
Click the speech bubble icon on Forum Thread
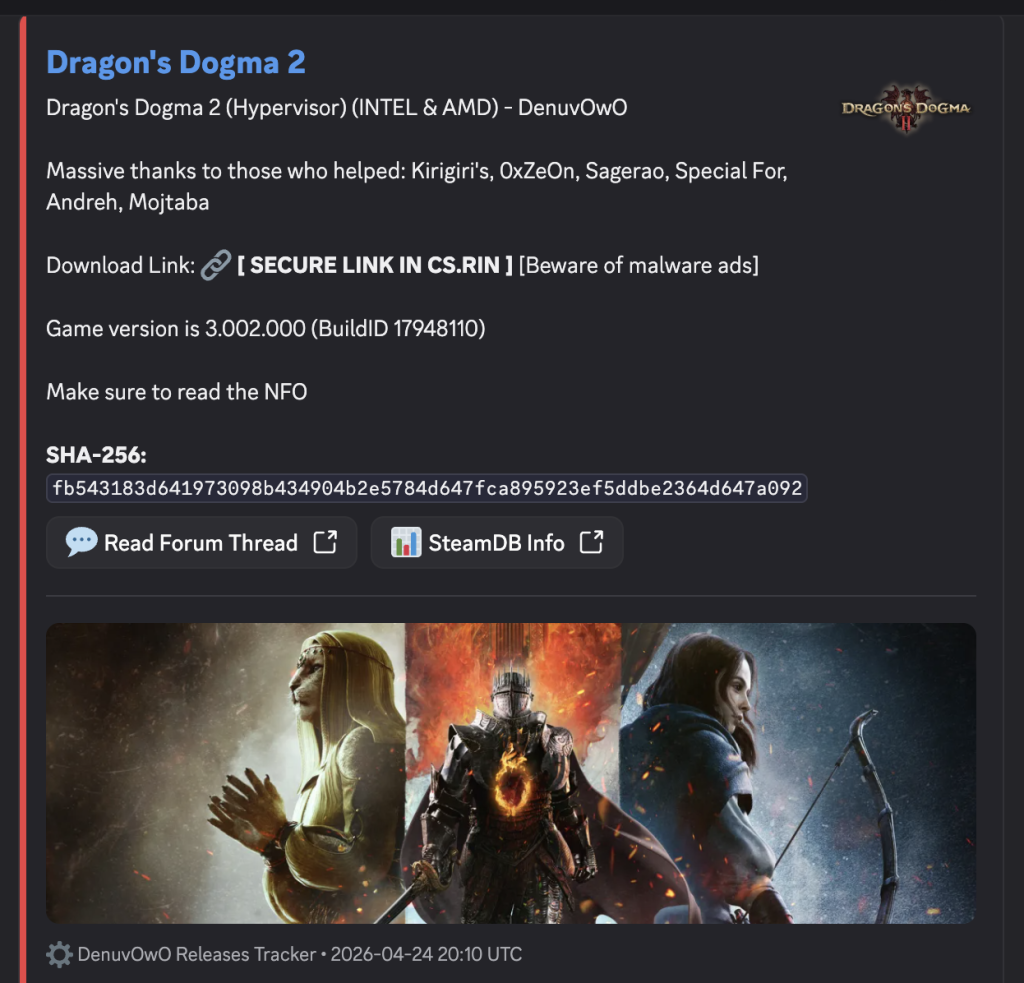tap(82, 542)
